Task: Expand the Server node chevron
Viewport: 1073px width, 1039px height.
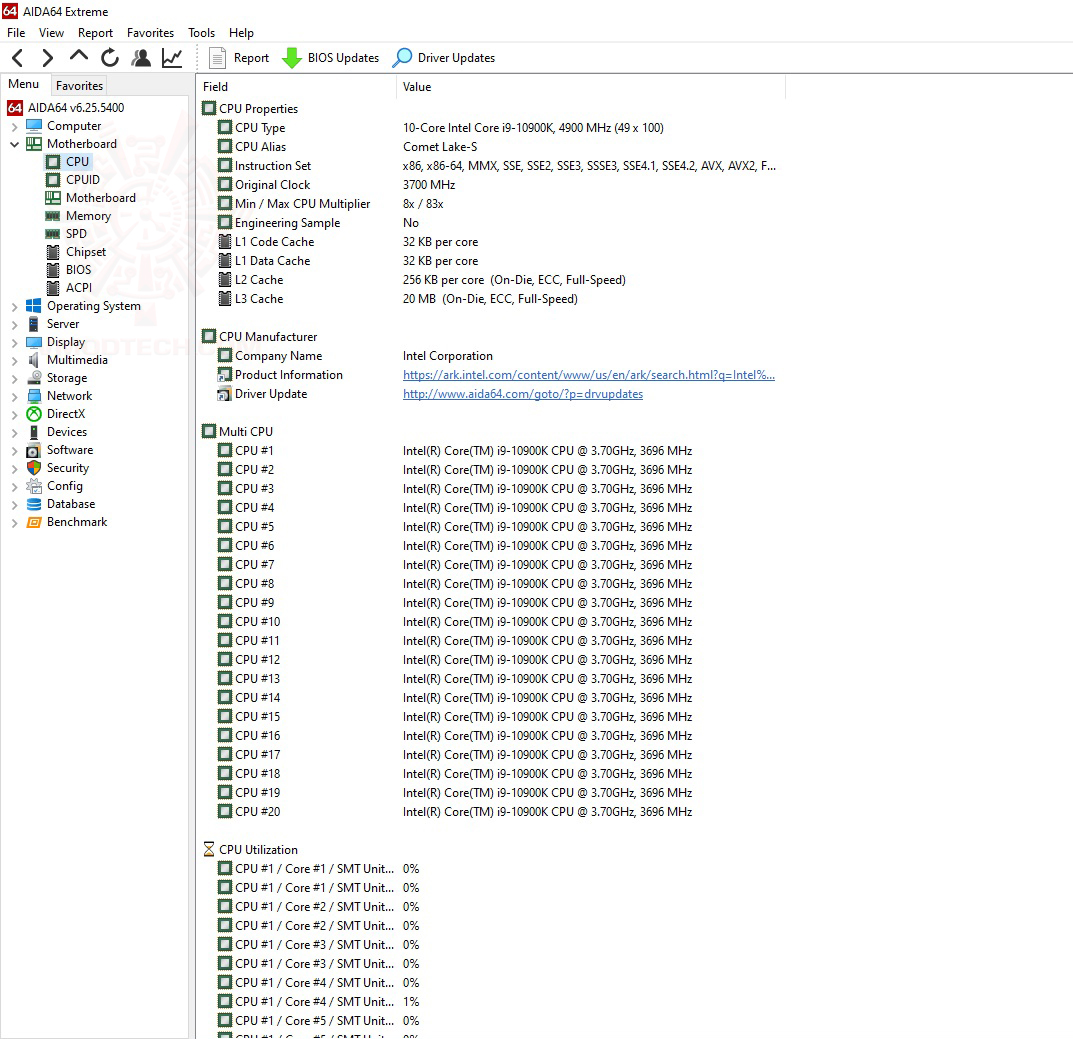Action: [x=14, y=324]
